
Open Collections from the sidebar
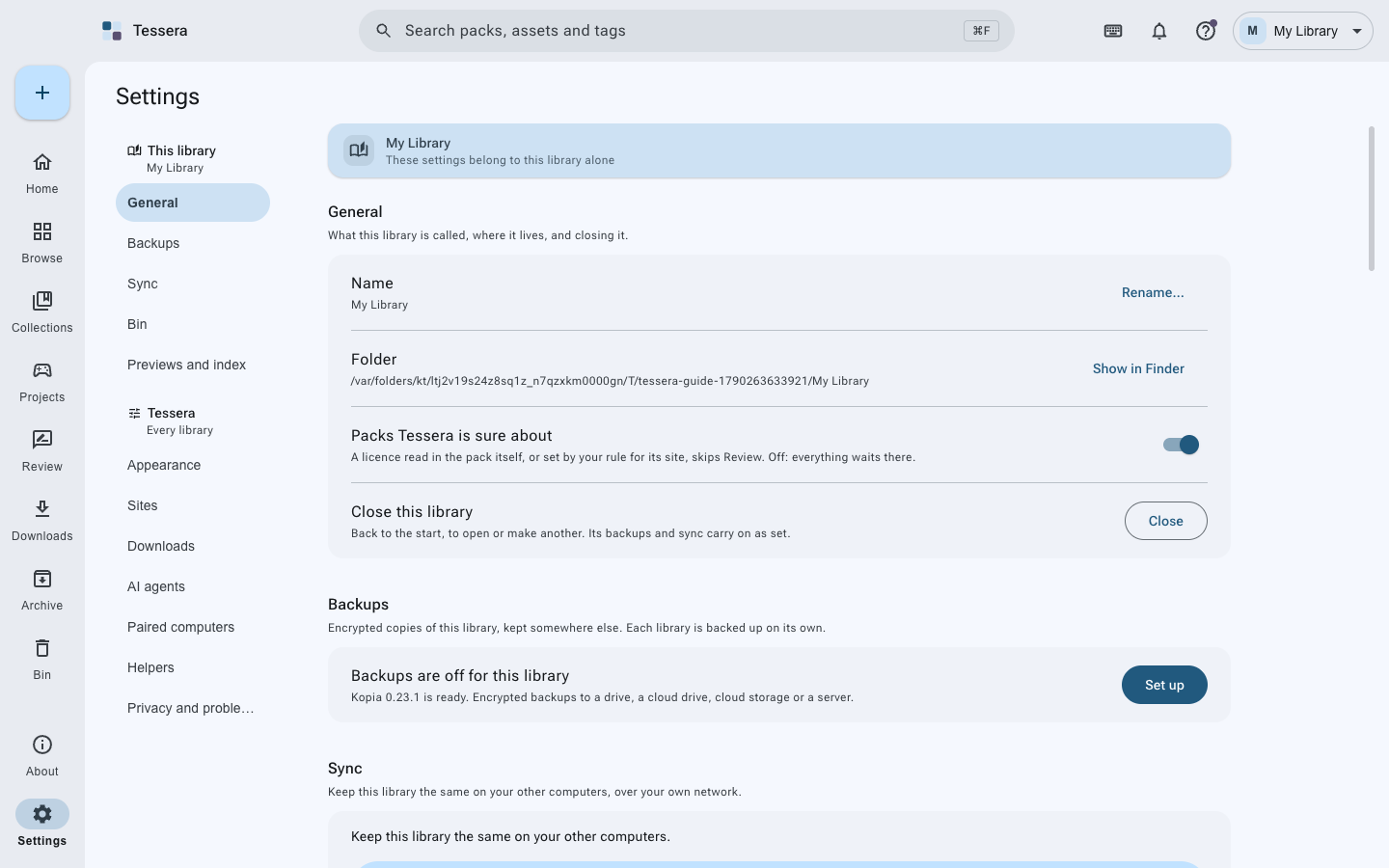(x=42, y=312)
